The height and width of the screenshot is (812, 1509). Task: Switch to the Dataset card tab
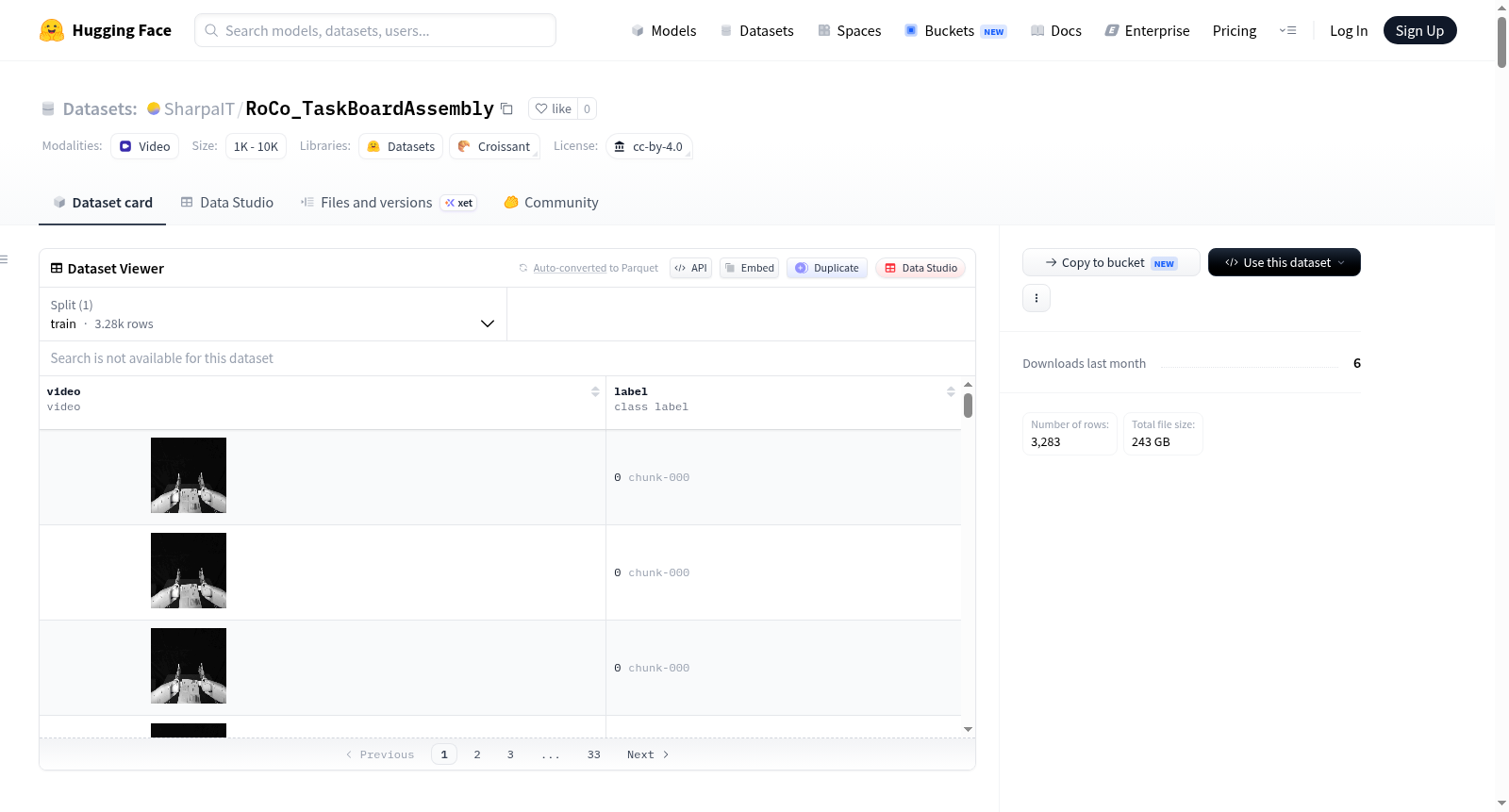tap(102, 203)
